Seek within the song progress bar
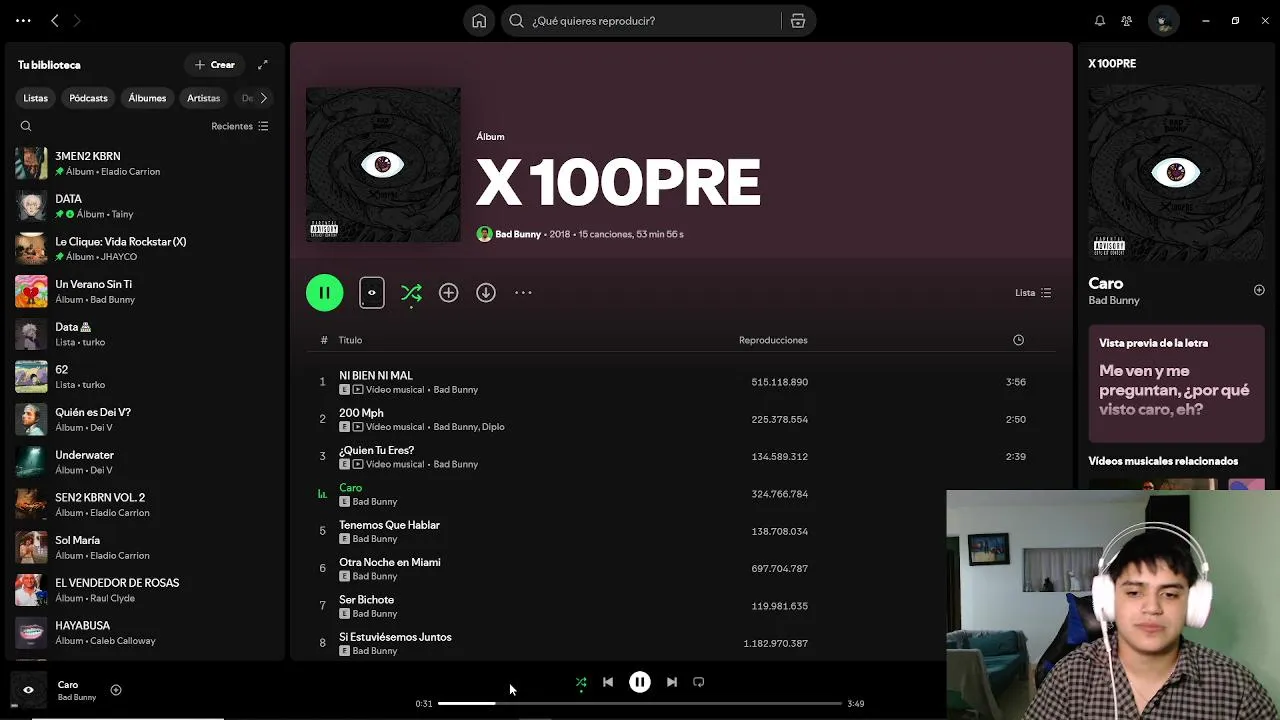This screenshot has height=720, width=1280. point(640,704)
